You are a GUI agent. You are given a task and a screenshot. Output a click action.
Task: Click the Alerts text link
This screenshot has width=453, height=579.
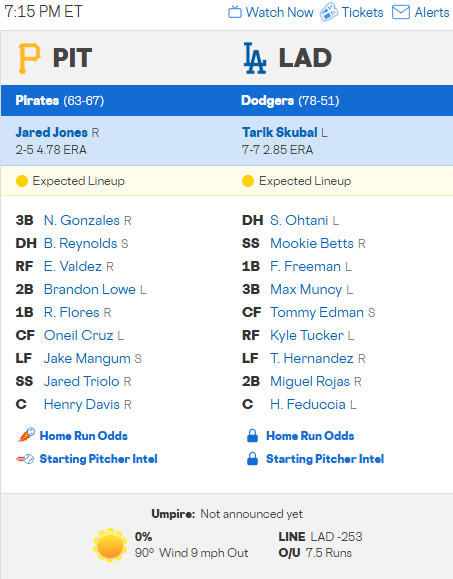(x=432, y=12)
